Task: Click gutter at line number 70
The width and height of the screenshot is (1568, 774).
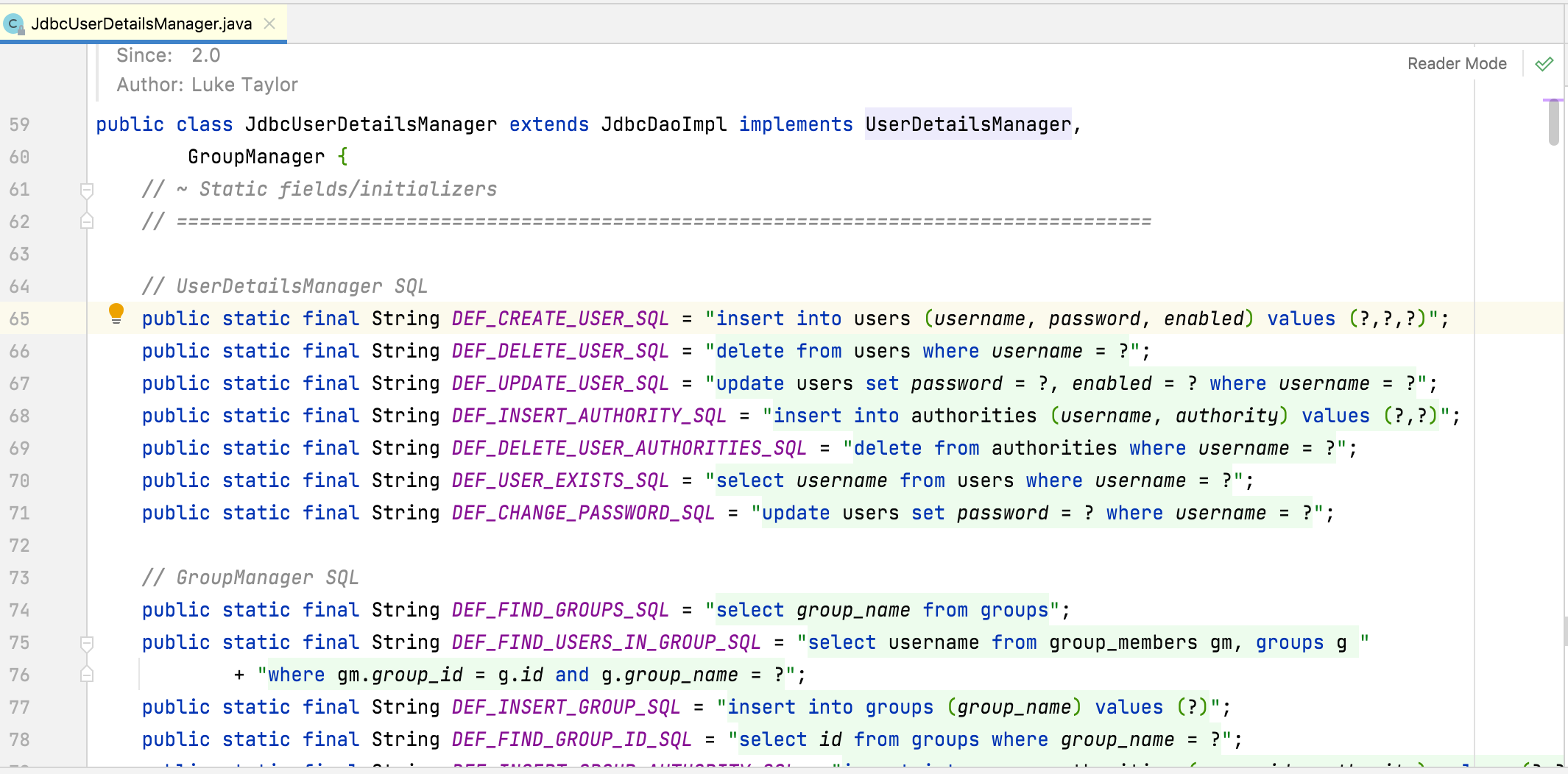Action: [x=20, y=480]
